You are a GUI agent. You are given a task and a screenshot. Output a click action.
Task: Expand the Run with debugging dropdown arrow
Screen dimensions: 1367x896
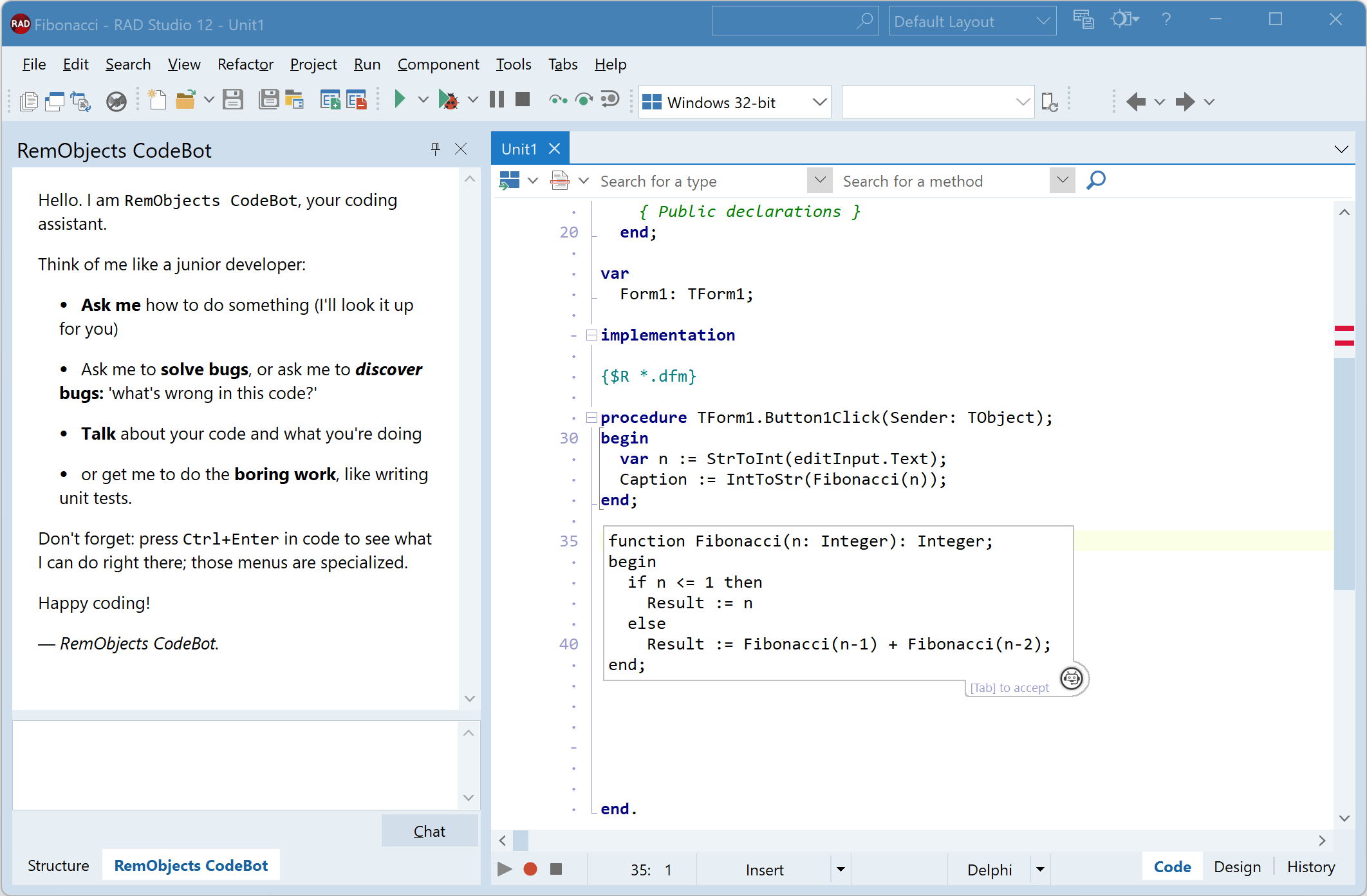(x=472, y=100)
